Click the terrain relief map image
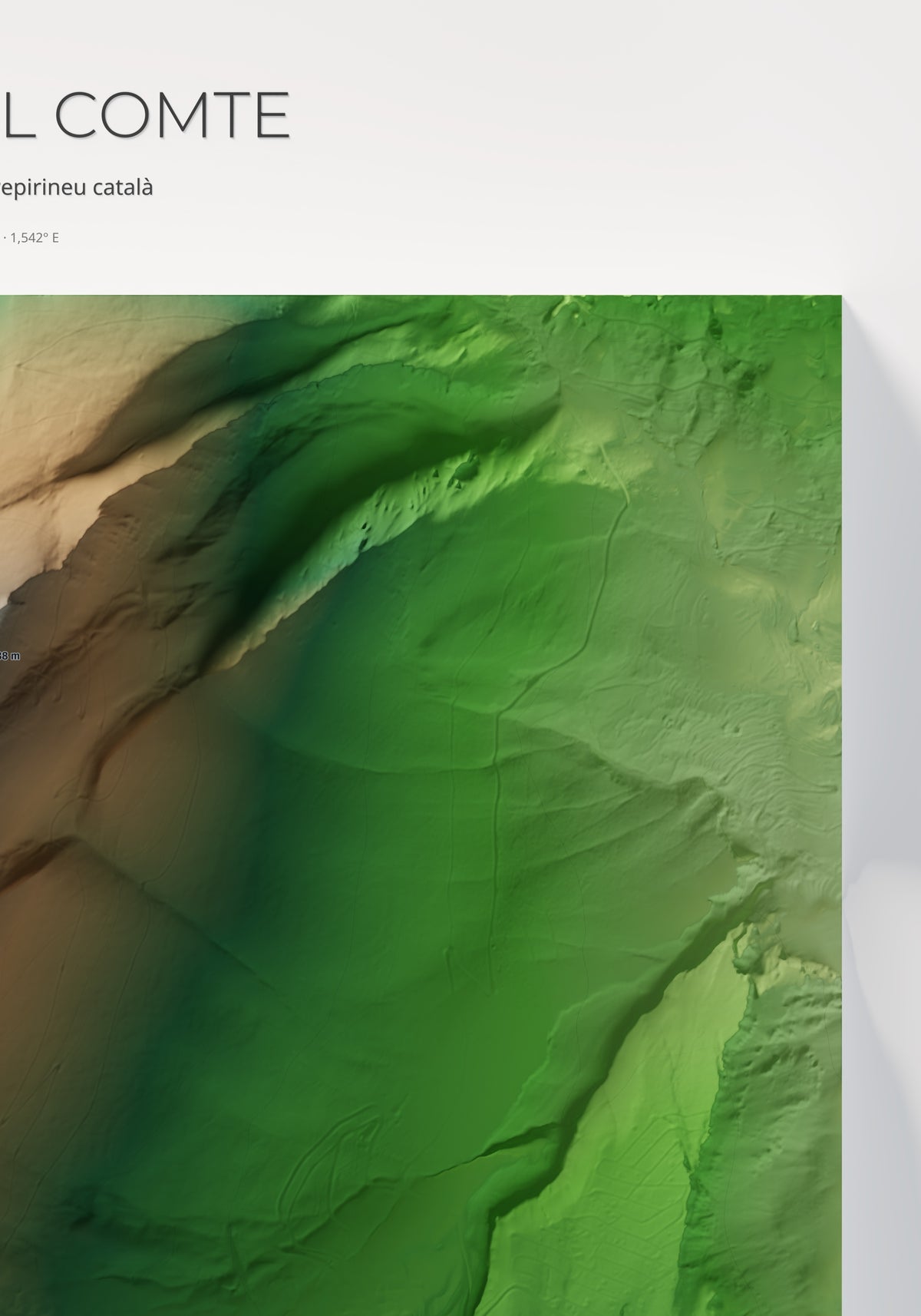921x1316 pixels. [x=421, y=805]
